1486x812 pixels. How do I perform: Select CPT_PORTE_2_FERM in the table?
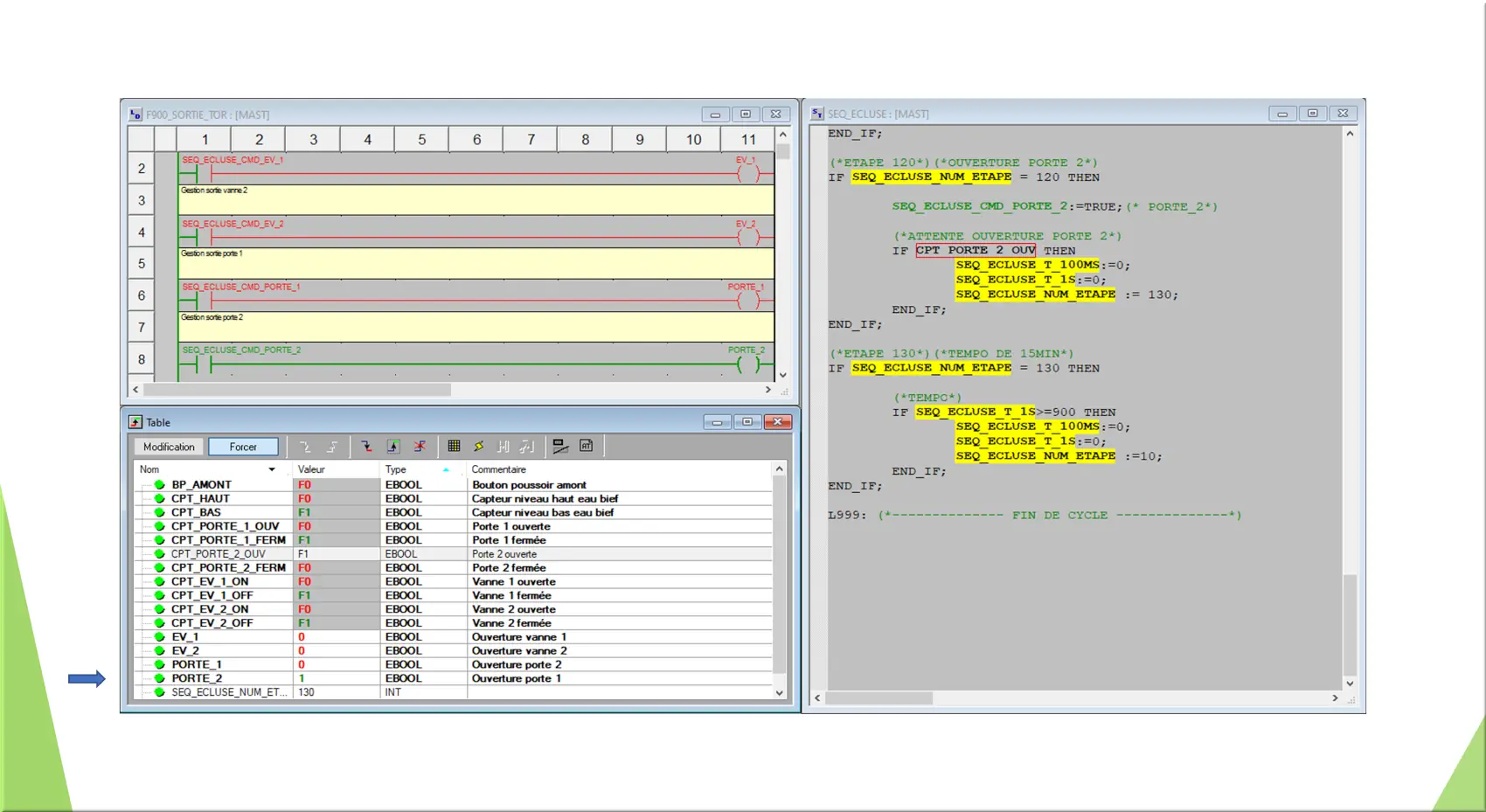[228, 567]
